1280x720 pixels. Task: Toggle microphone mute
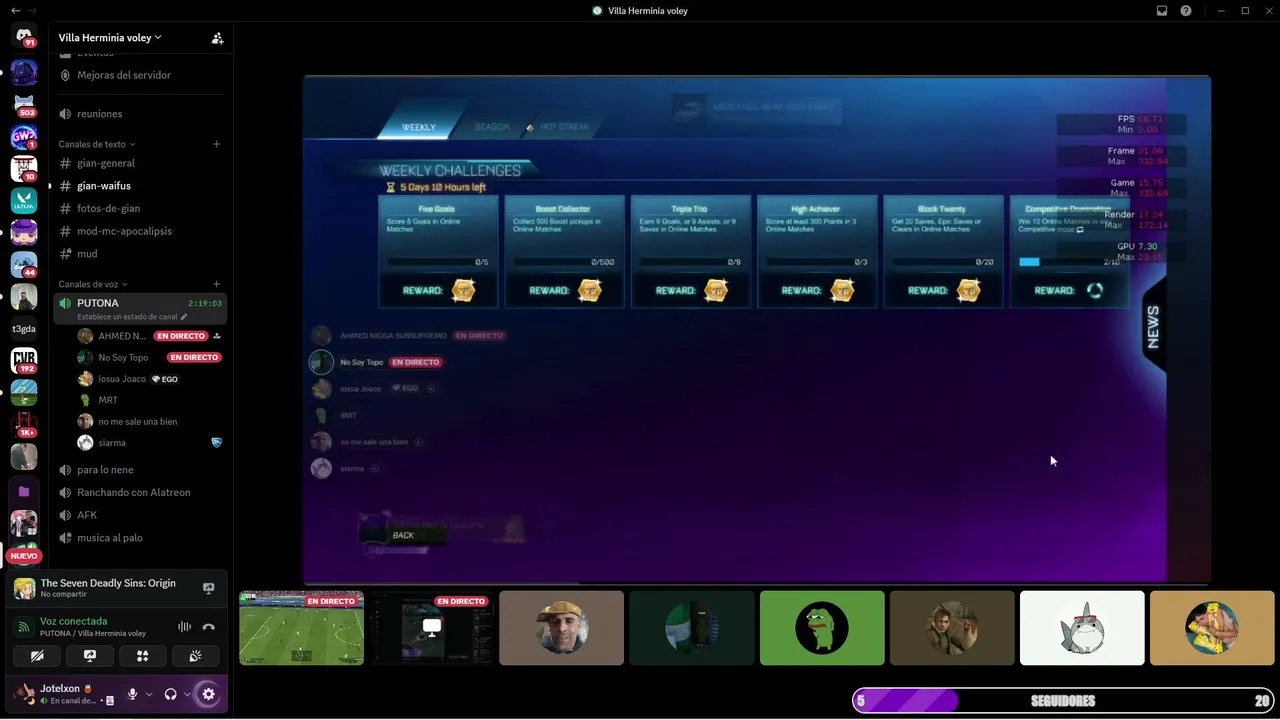tap(132, 694)
